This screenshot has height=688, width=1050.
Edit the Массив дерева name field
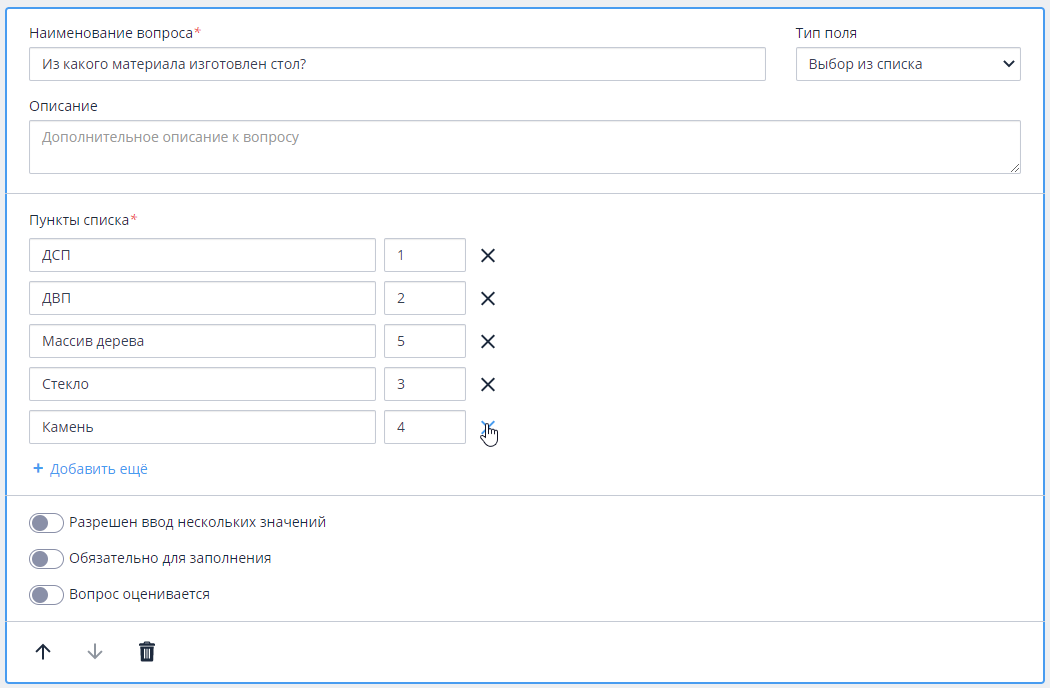(x=202, y=341)
